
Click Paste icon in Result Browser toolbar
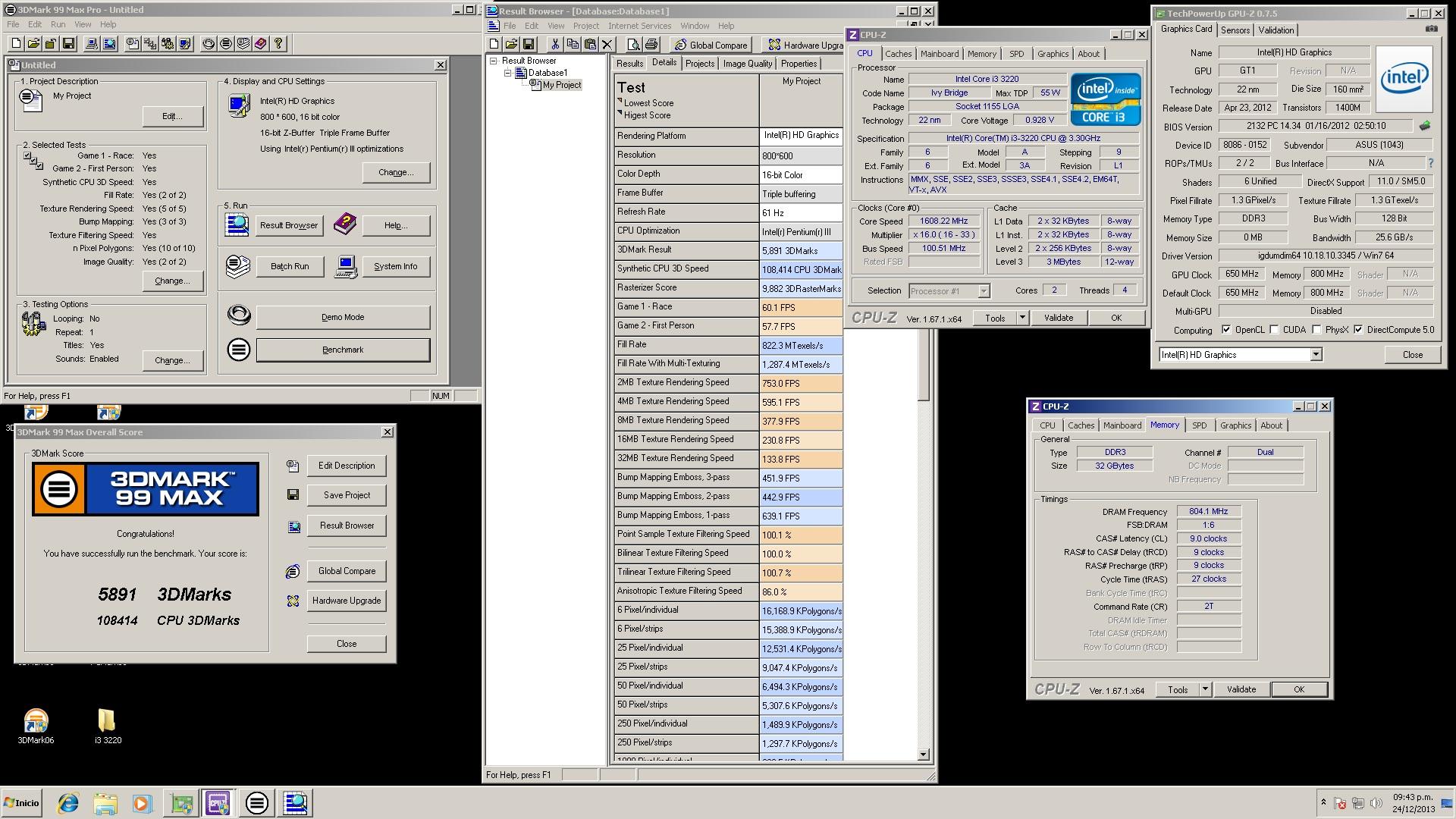(x=590, y=45)
